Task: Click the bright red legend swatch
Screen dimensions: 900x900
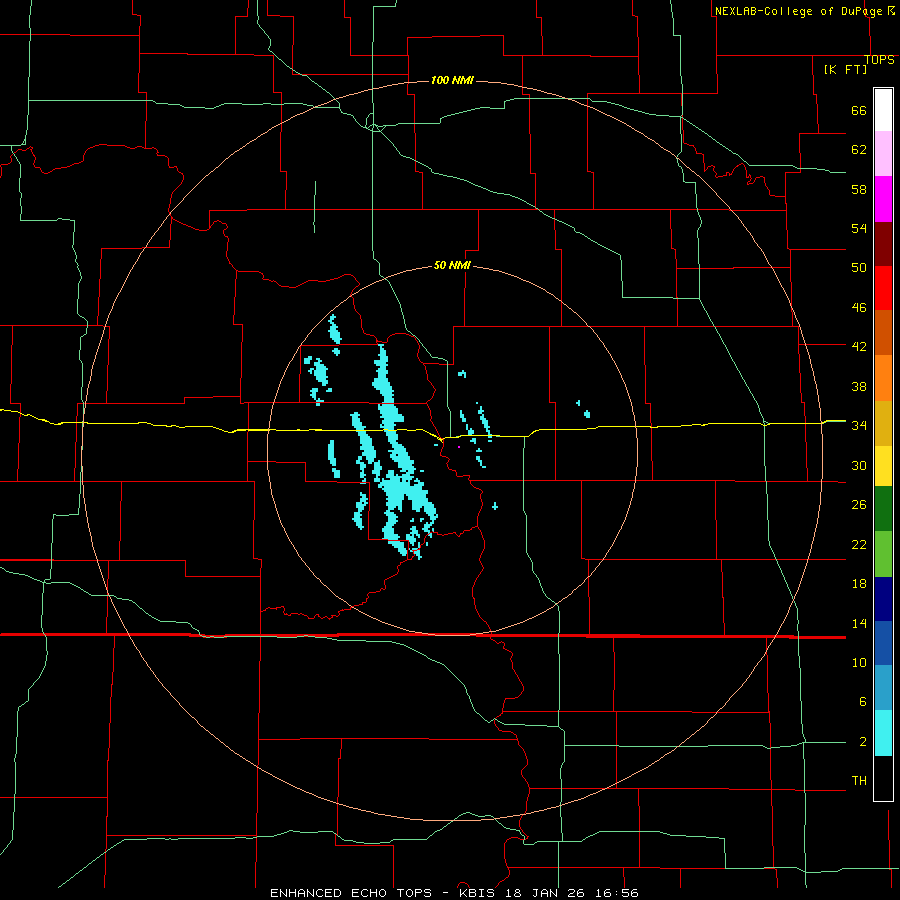Action: tap(883, 288)
